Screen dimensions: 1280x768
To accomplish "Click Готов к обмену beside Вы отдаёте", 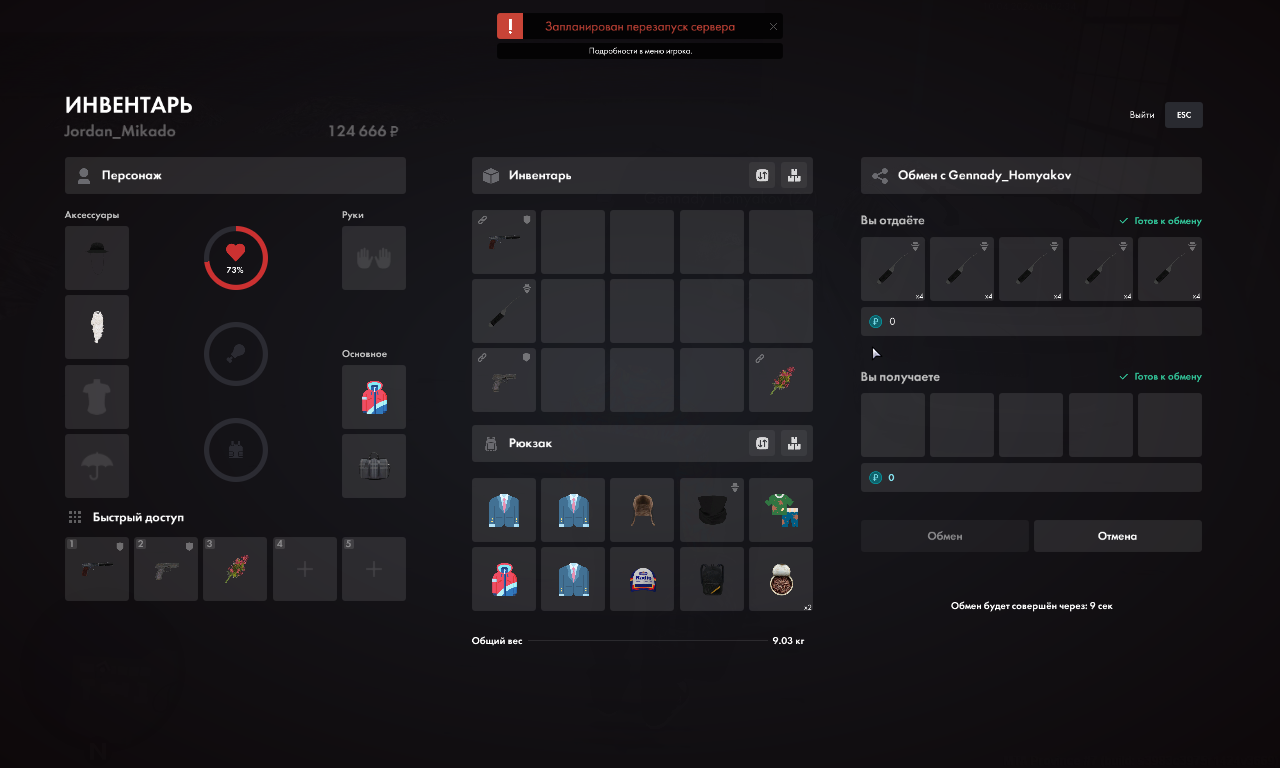I will 1161,221.
